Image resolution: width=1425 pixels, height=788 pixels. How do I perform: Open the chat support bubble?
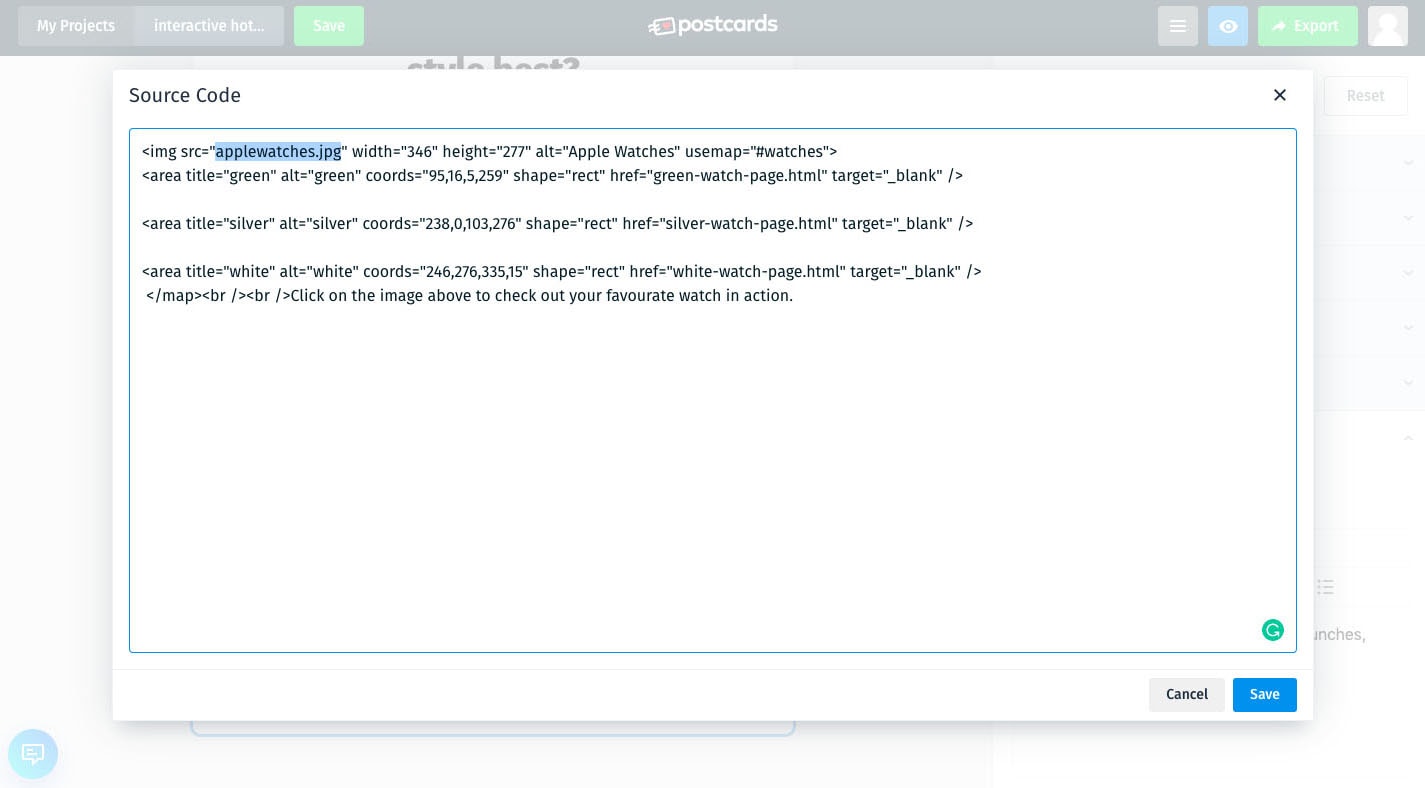[x=33, y=754]
